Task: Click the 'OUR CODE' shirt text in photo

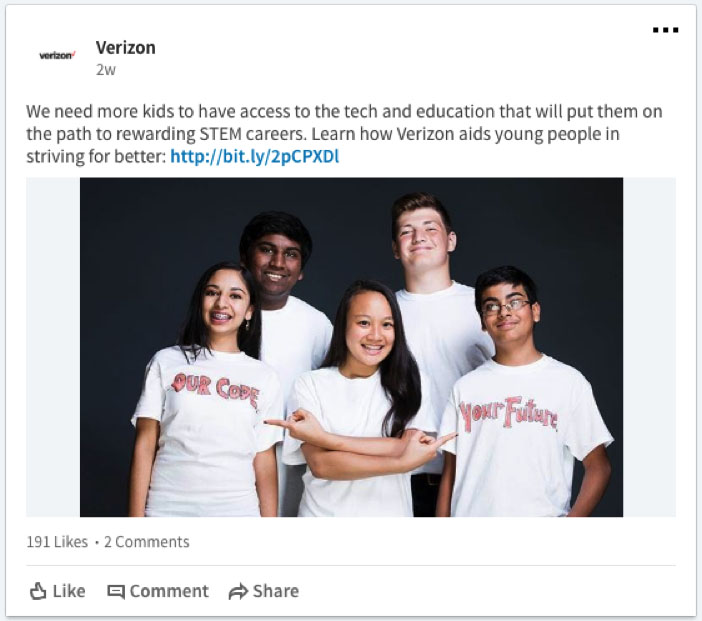Action: tap(215, 388)
